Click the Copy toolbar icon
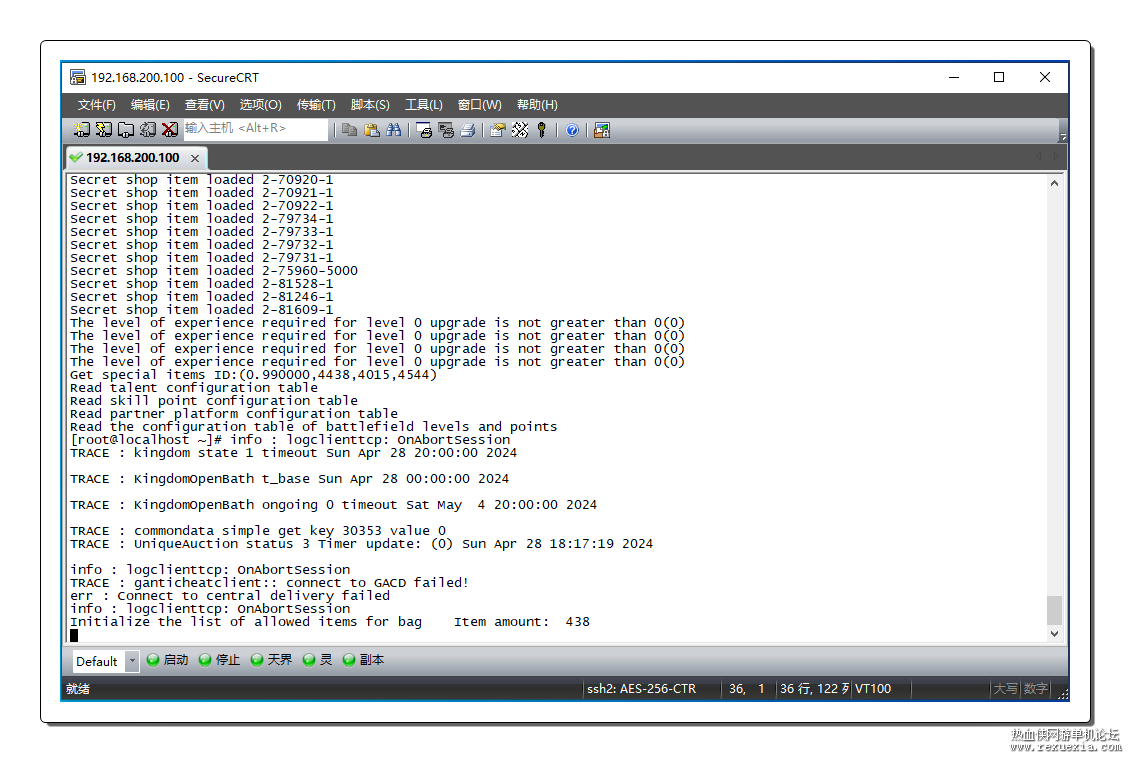The height and width of the screenshot is (762, 1130). 350,130
